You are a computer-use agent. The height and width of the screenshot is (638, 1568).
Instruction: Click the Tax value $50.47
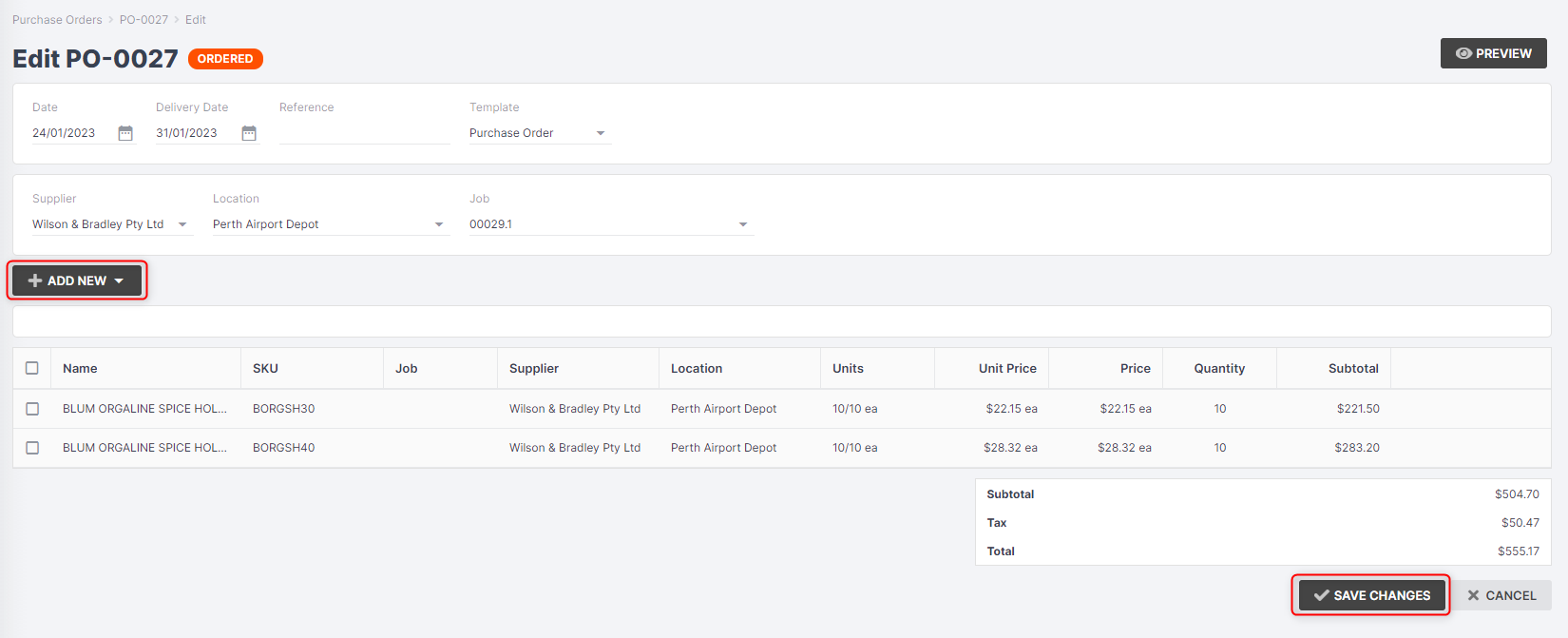tap(1520, 523)
